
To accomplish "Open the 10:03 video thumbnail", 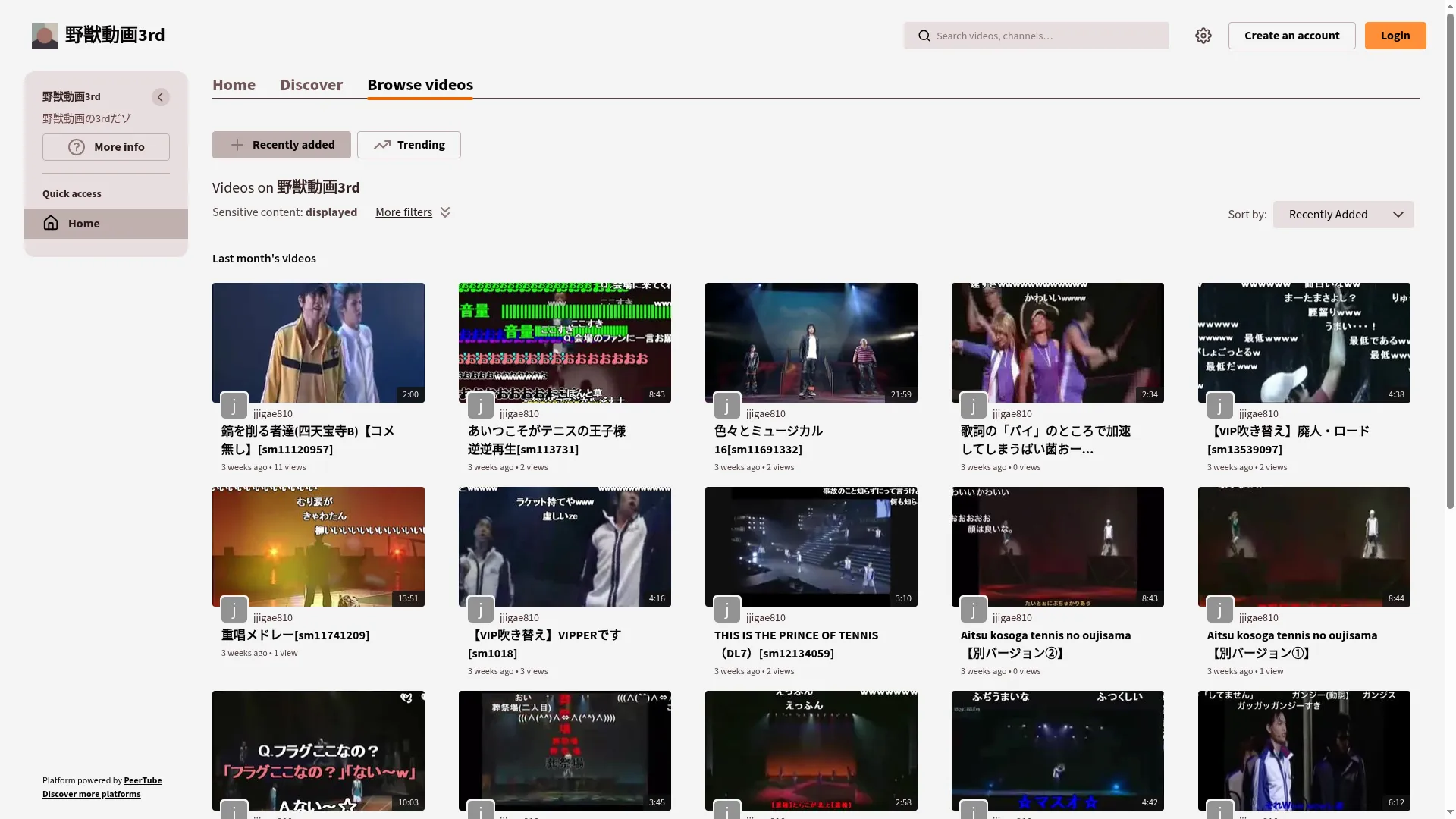I will coord(318,751).
